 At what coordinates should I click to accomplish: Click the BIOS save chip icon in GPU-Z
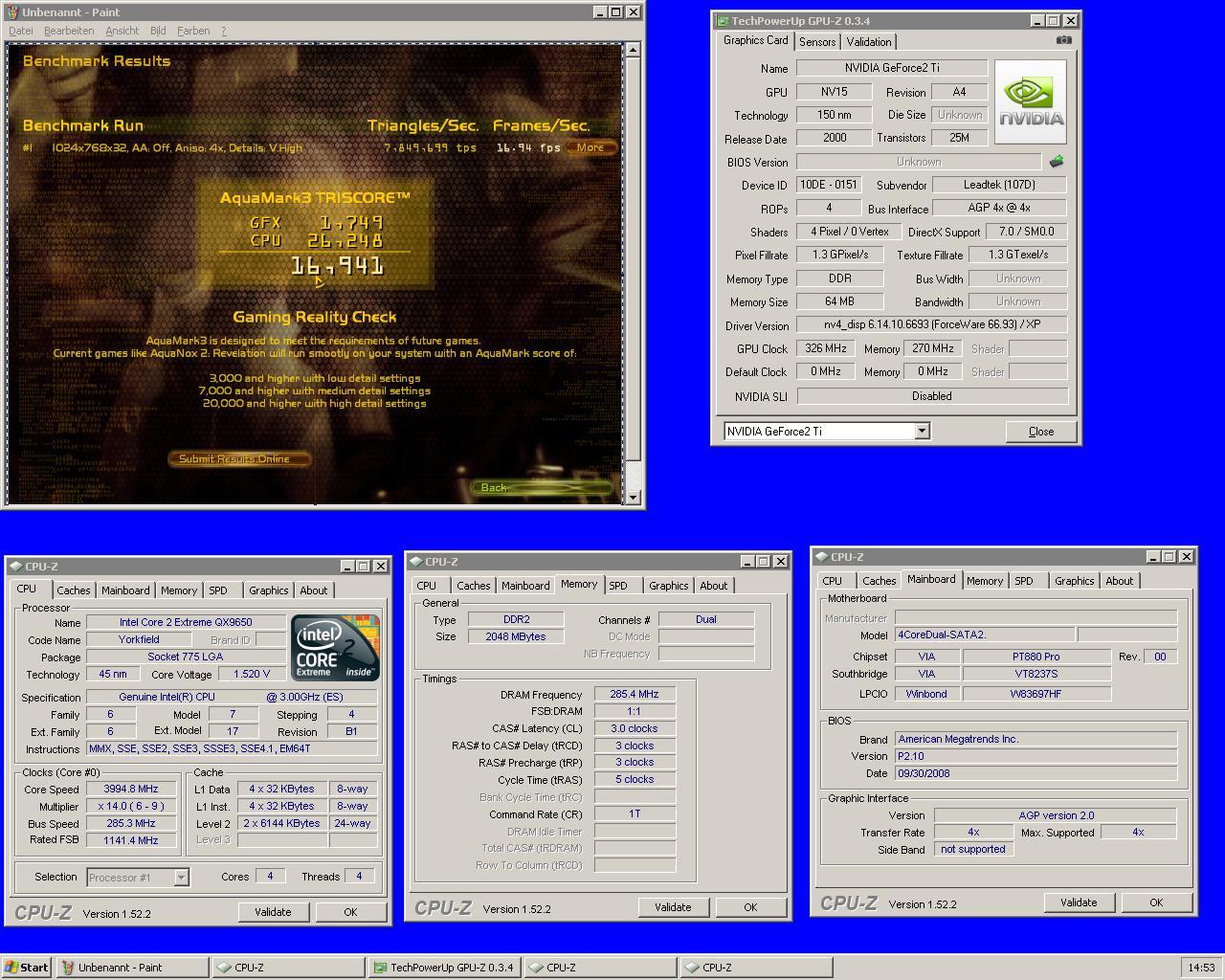(1057, 162)
